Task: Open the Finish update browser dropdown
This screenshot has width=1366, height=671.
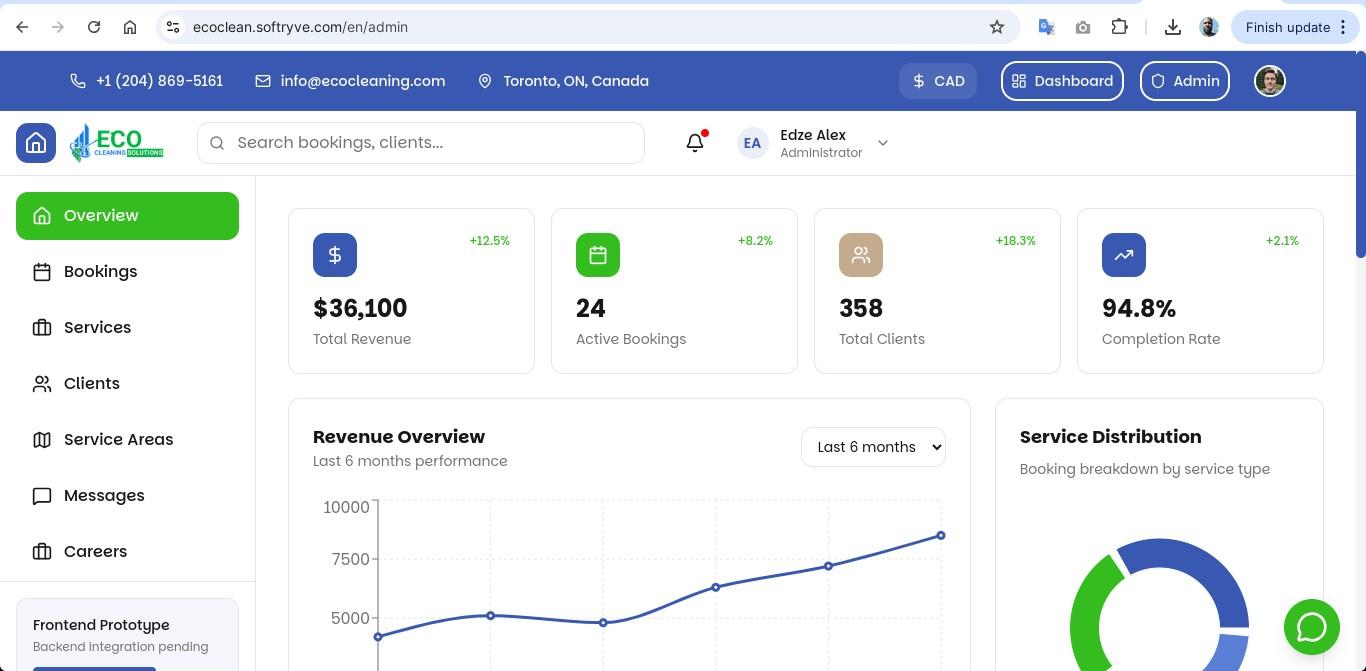Action: click(x=1343, y=27)
